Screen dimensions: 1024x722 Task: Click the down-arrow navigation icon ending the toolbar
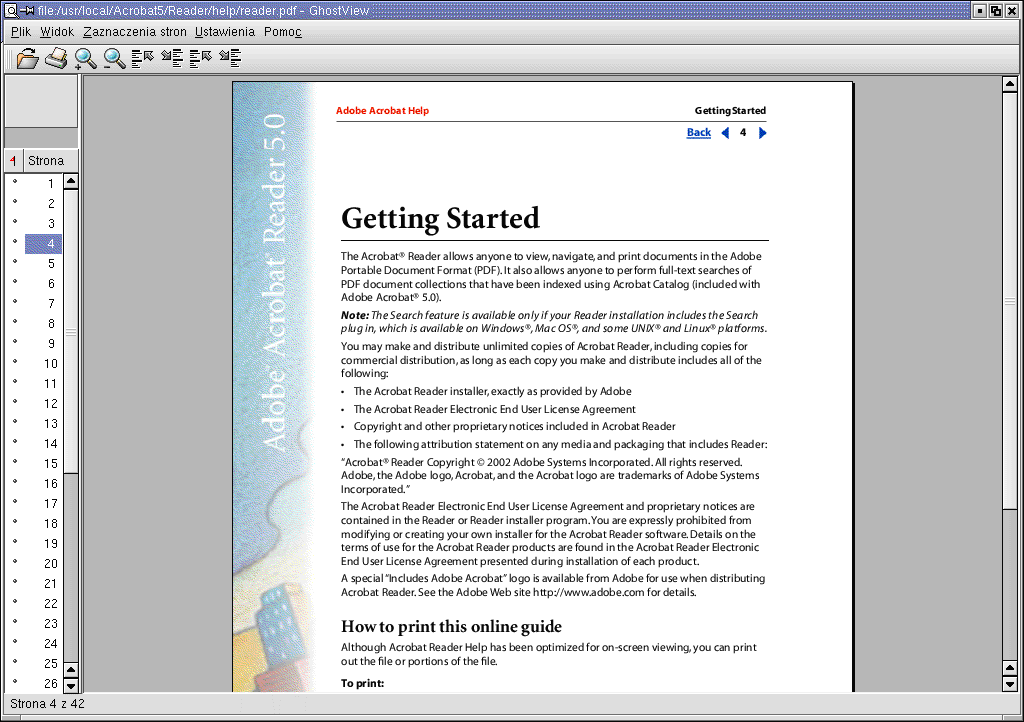[x=230, y=59]
